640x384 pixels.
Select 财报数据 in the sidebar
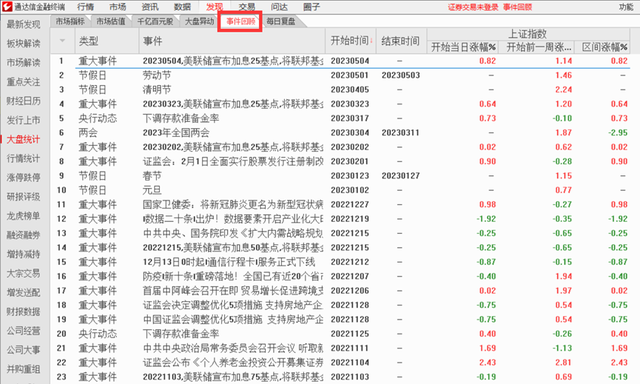[23, 312]
